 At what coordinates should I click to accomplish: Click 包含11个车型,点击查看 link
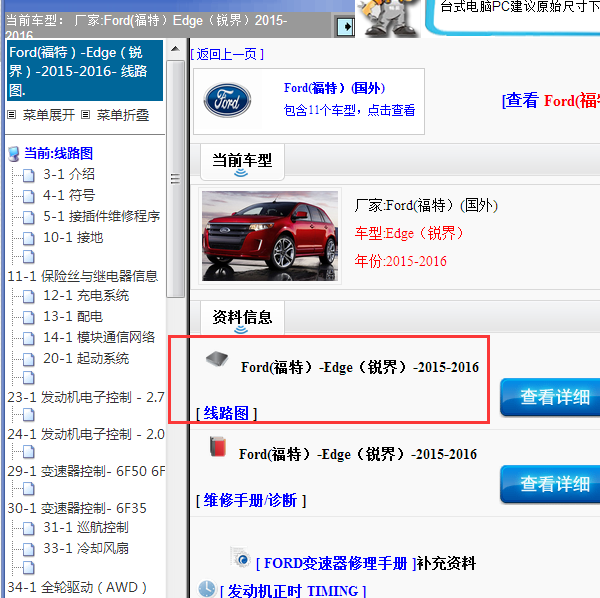coord(349,110)
